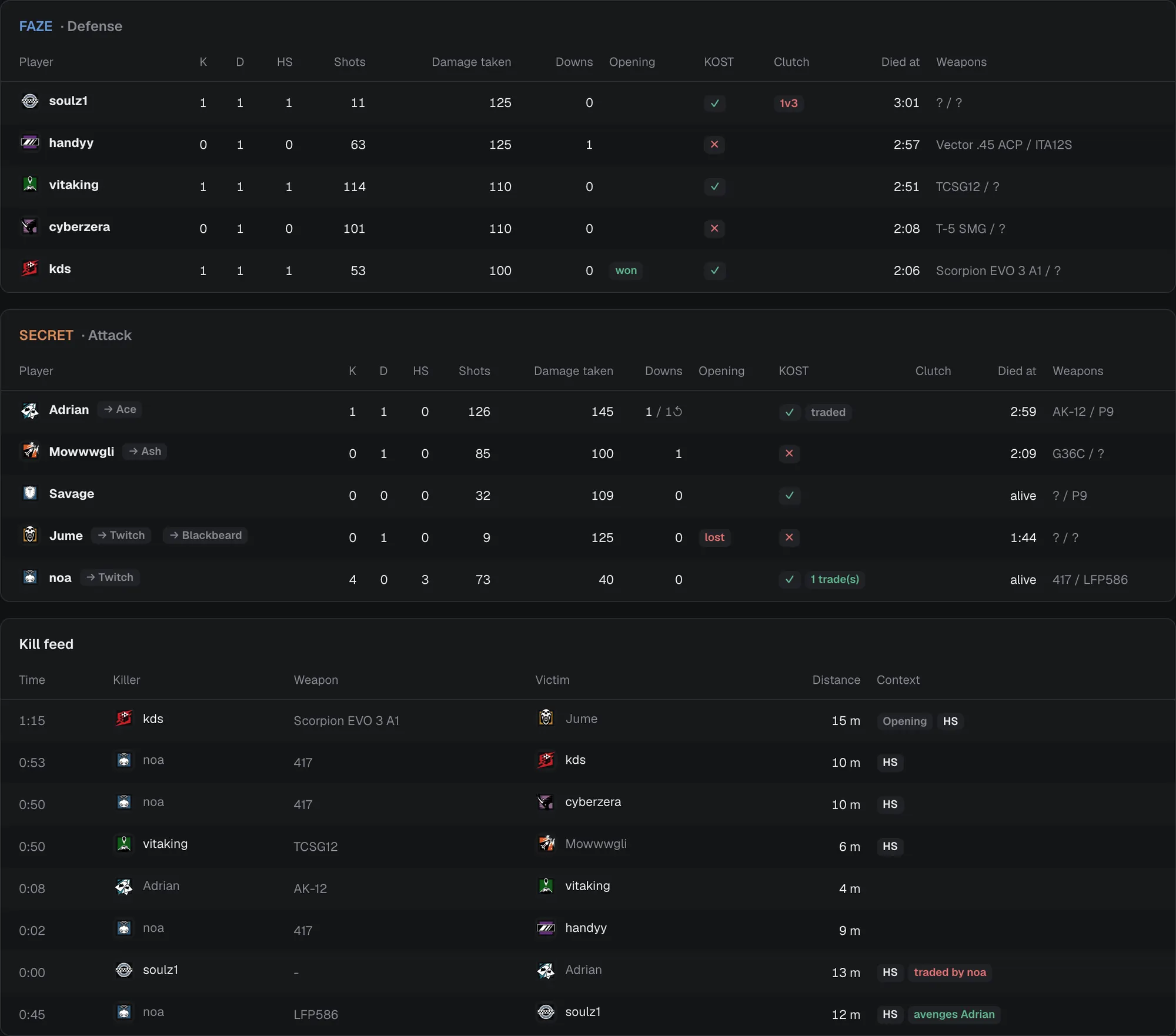
Task: Click Jume's red KOST cross
Action: point(789,537)
